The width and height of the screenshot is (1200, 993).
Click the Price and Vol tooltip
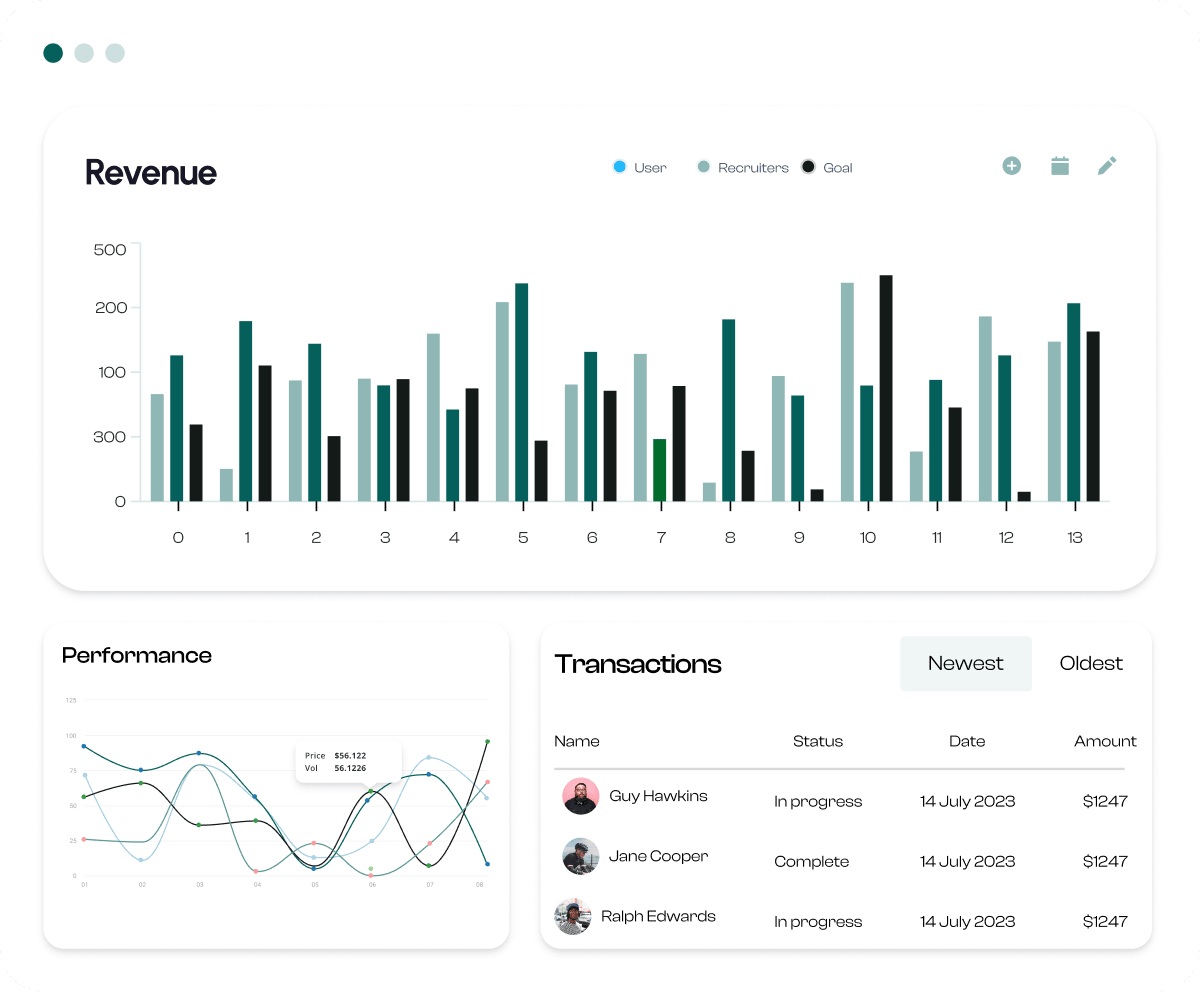point(348,762)
